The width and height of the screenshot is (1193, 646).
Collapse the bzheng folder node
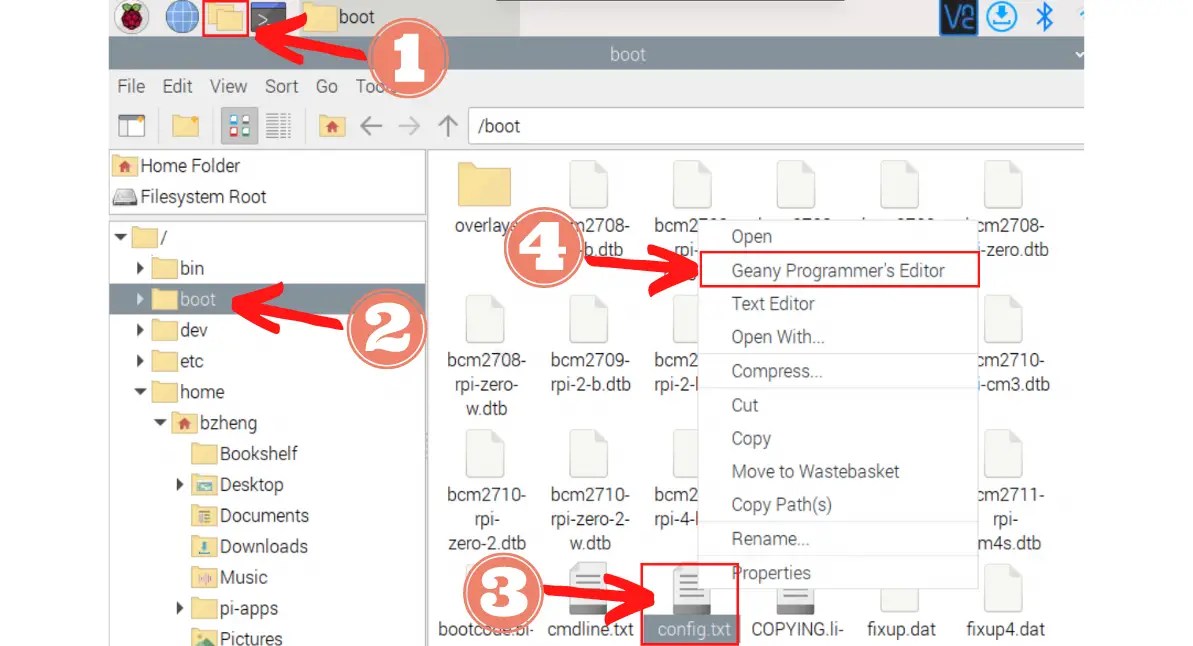coord(160,422)
